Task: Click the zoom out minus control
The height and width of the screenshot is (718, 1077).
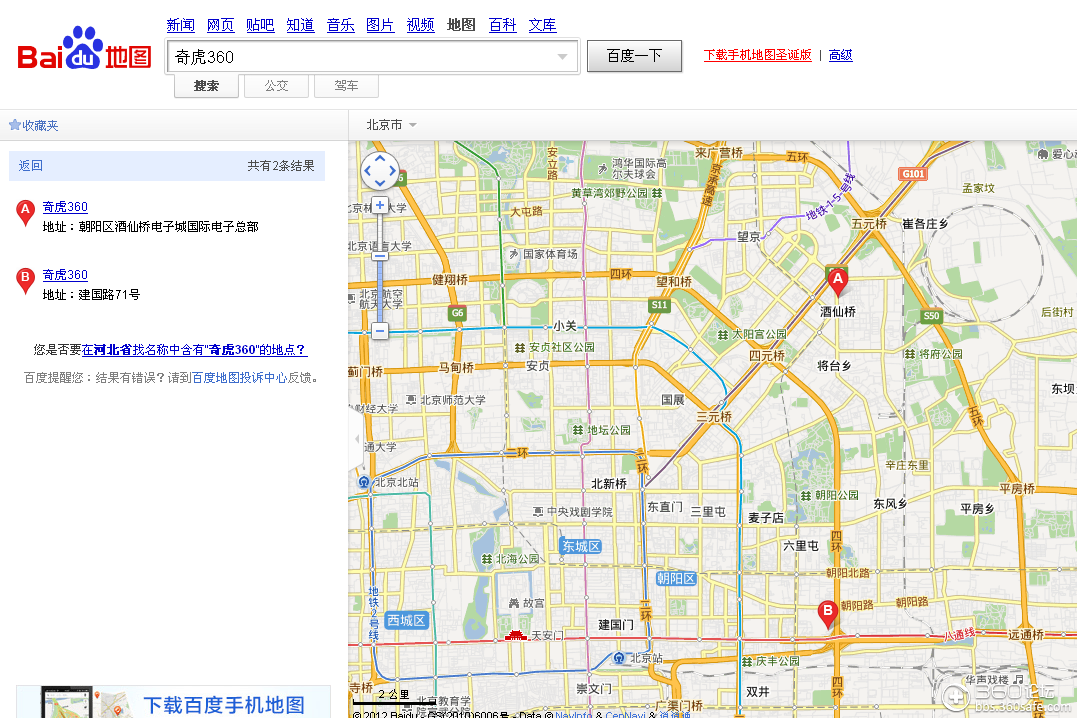Action: click(x=380, y=330)
